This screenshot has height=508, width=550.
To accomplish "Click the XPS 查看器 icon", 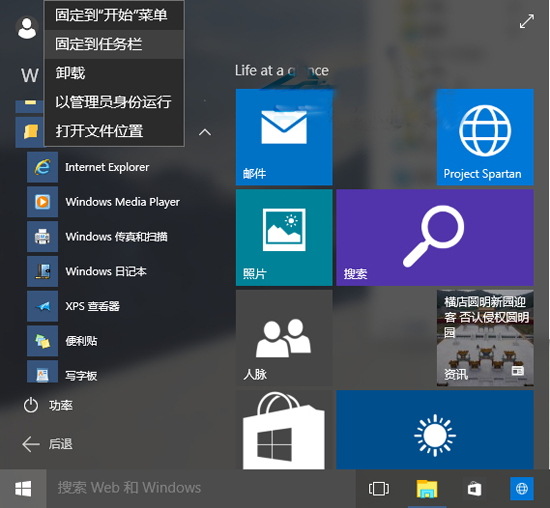I will [x=42, y=306].
